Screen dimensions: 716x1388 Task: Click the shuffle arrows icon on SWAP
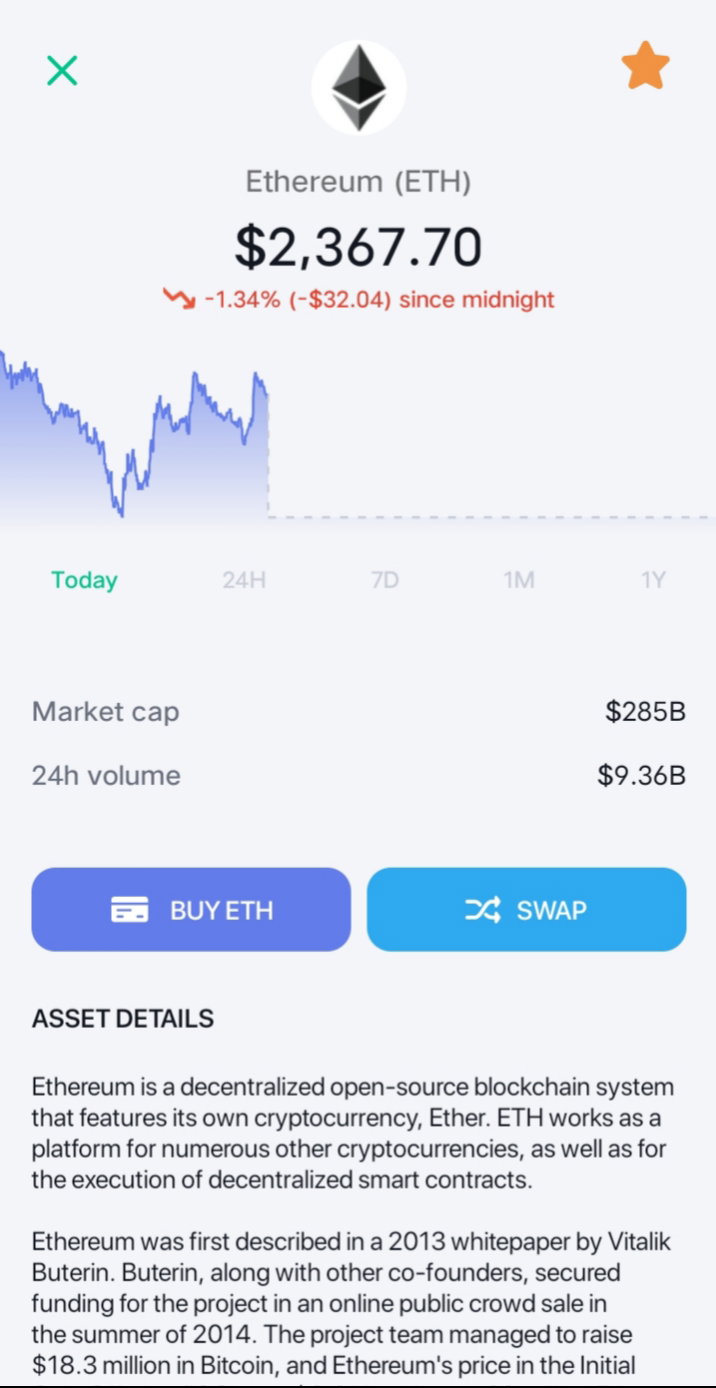(483, 910)
